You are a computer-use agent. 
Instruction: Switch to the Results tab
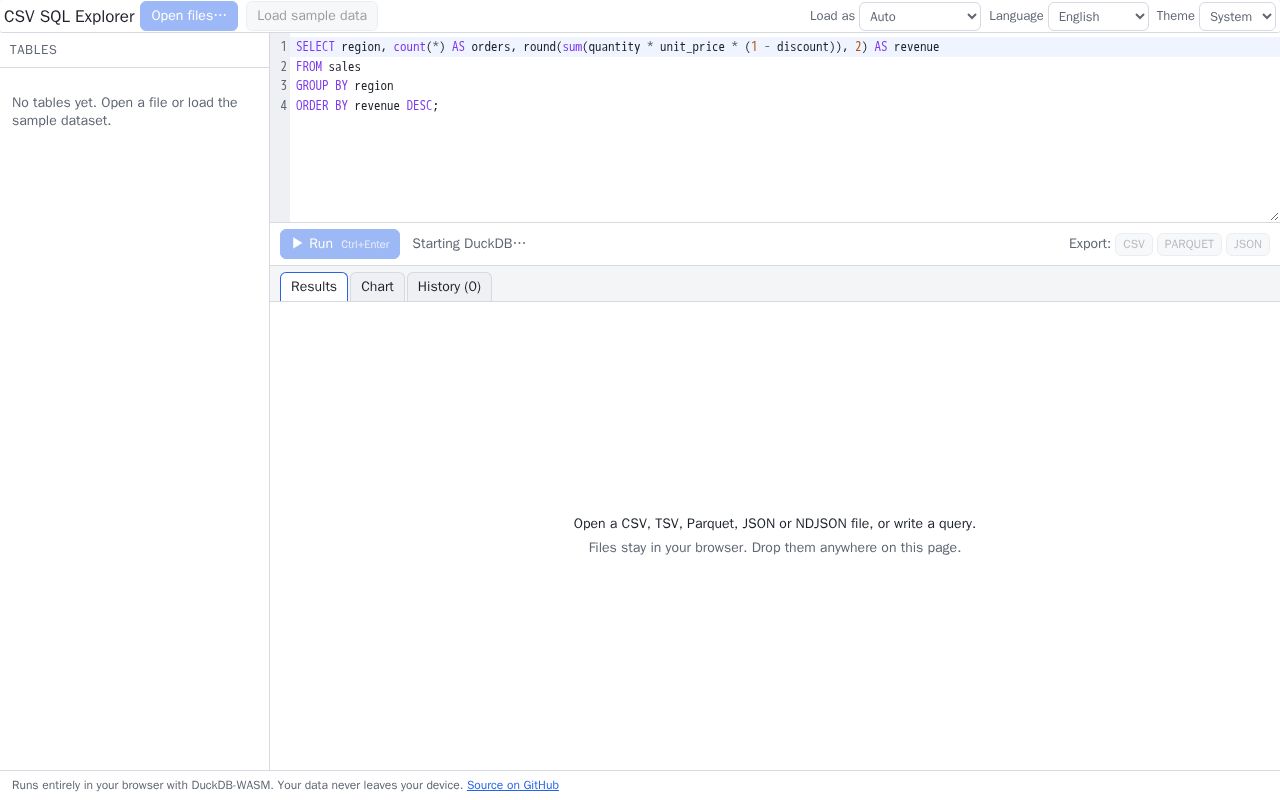(314, 287)
